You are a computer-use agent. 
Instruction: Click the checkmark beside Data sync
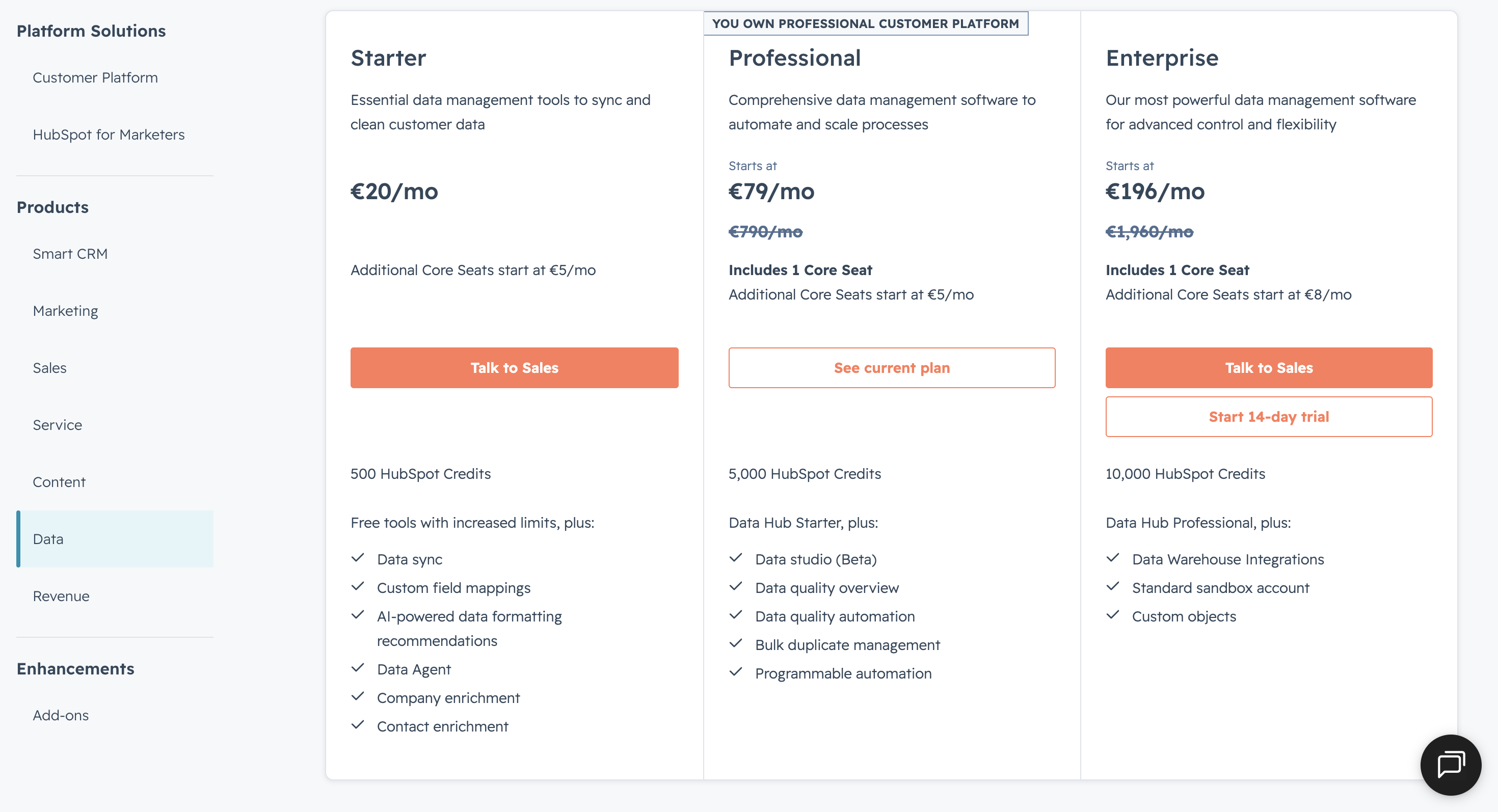click(358, 558)
